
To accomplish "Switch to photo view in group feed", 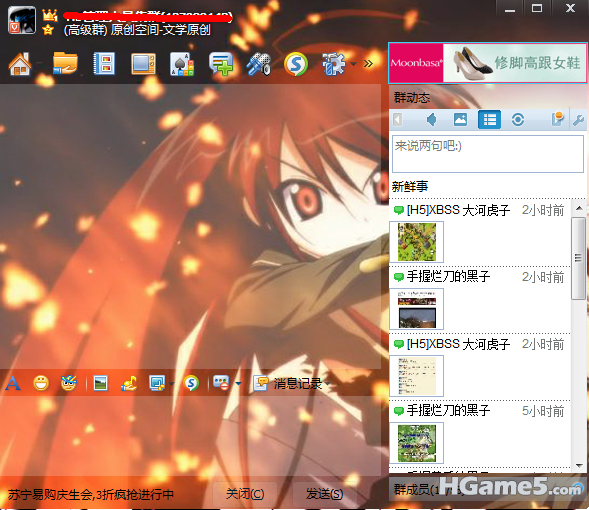I will pyautogui.click(x=460, y=120).
